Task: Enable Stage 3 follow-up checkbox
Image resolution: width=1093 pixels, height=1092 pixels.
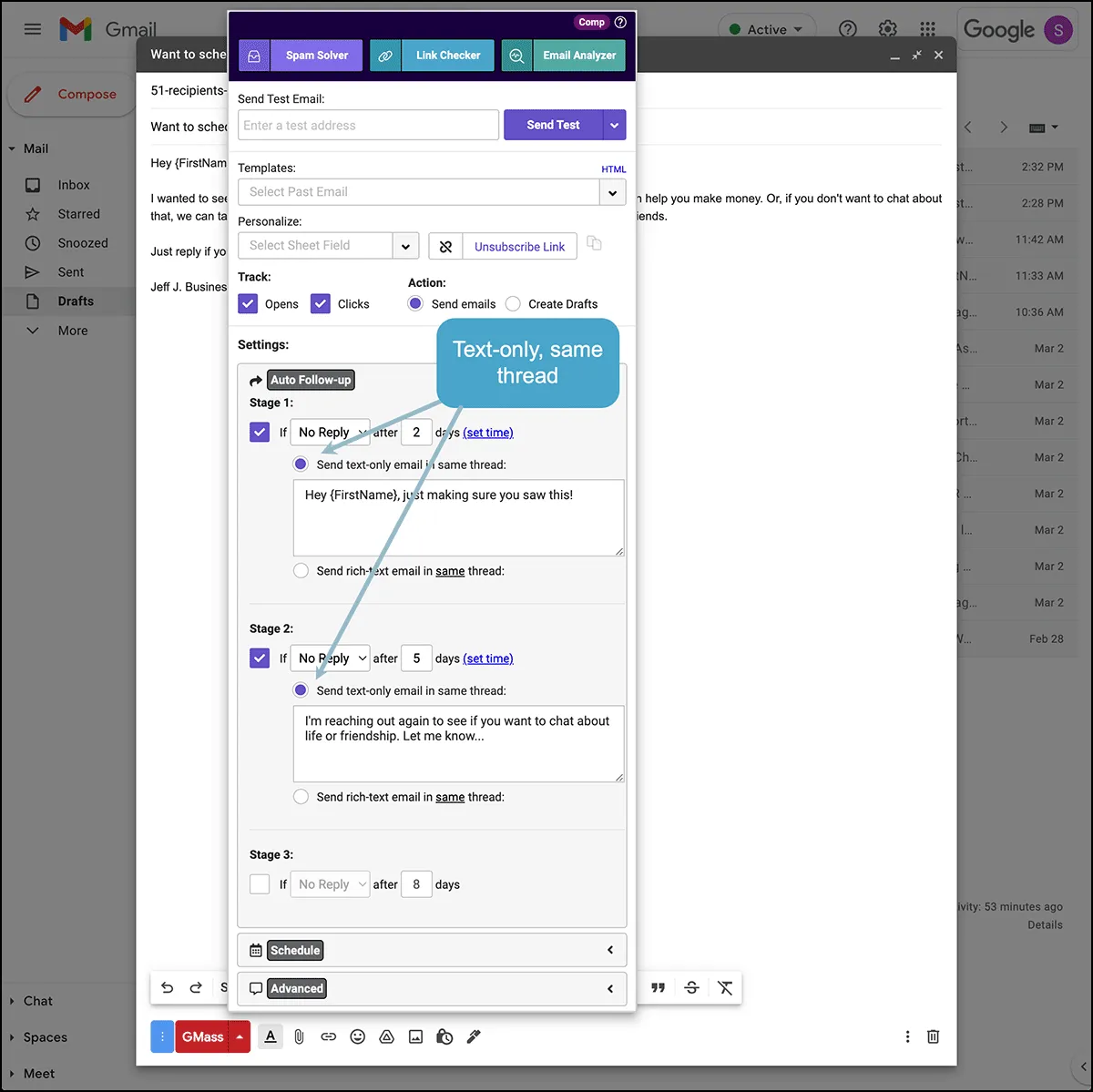Action: [x=260, y=883]
